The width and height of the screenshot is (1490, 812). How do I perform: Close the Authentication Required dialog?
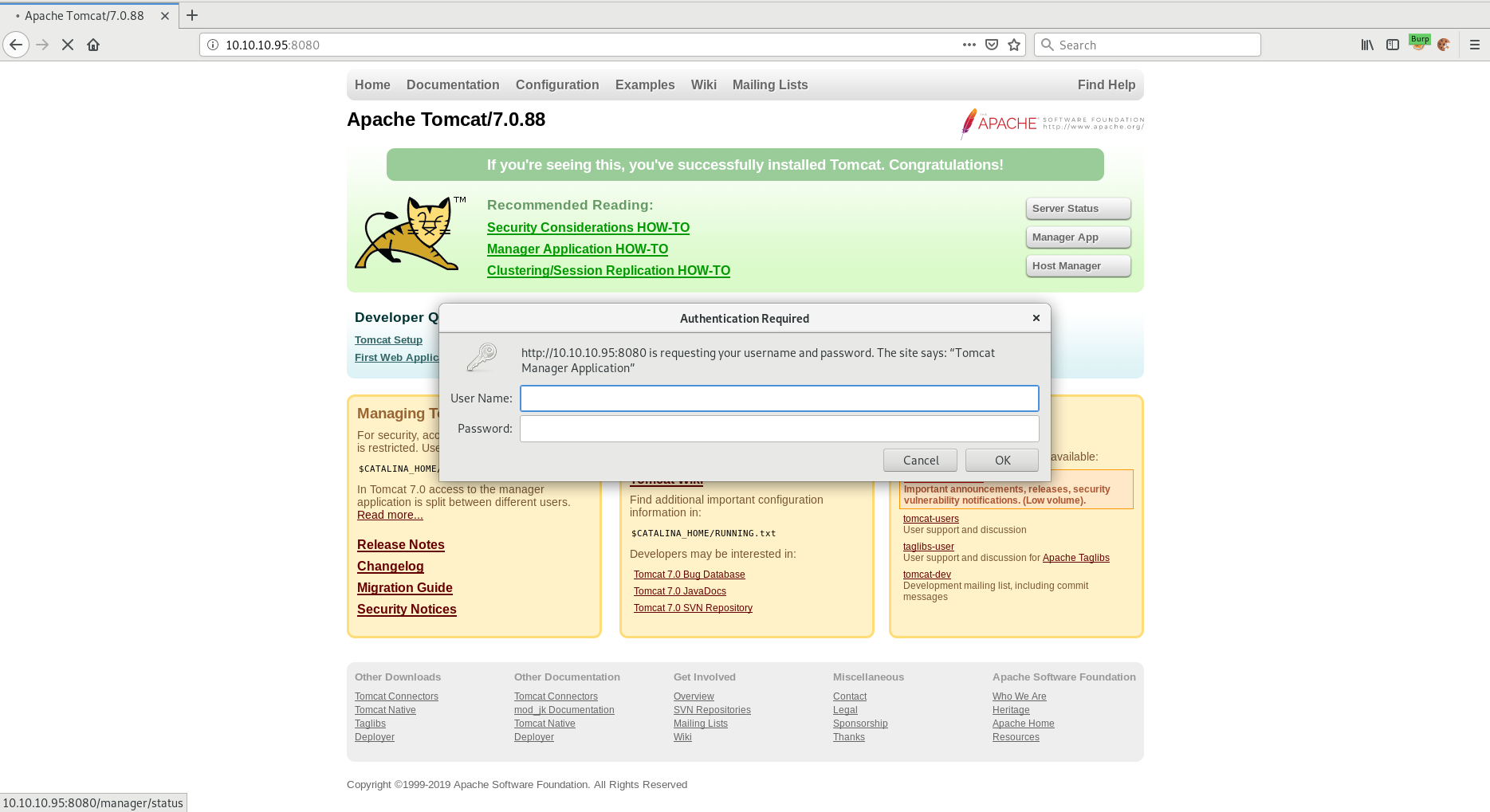[x=1036, y=318]
